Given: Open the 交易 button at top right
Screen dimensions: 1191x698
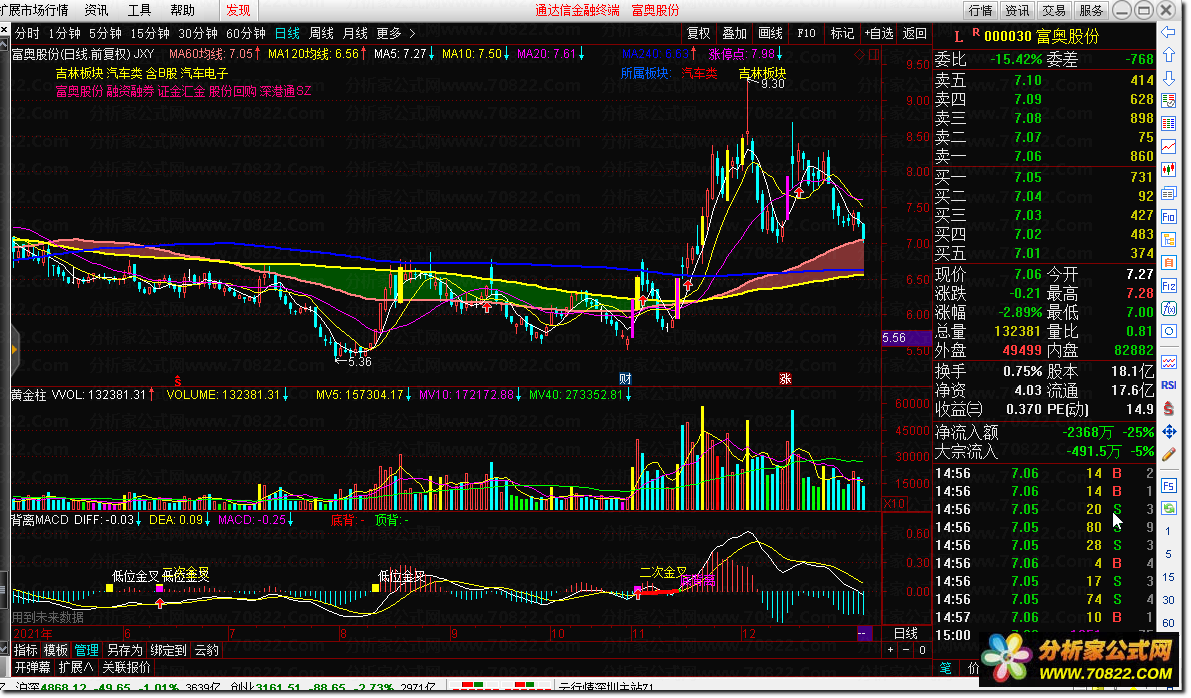Looking at the screenshot, I should pyautogui.click(x=1054, y=10).
